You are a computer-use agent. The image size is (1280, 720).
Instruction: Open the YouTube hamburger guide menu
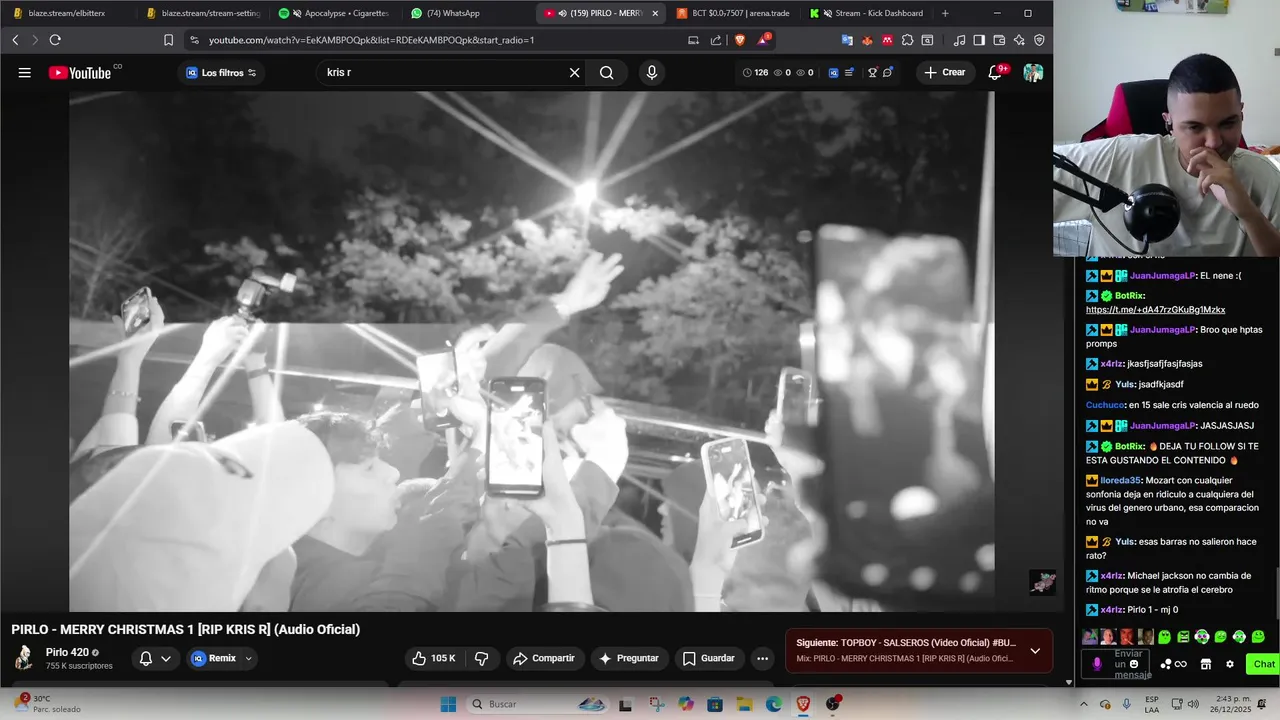click(24, 72)
